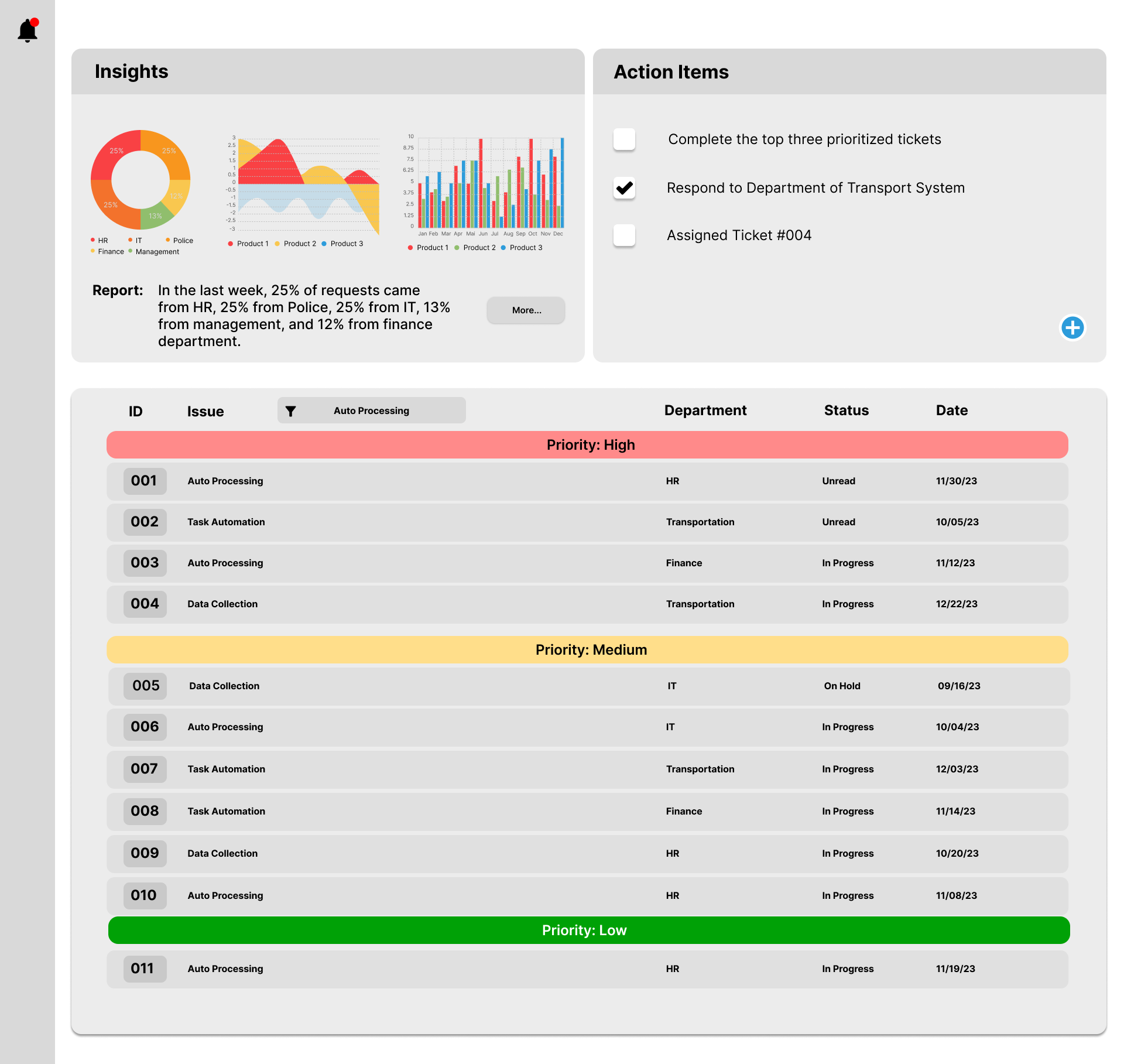Image resolution: width=1124 pixels, height=1064 pixels.
Task: Click 'Task Automation' in ticket 002 row
Action: coord(226,522)
